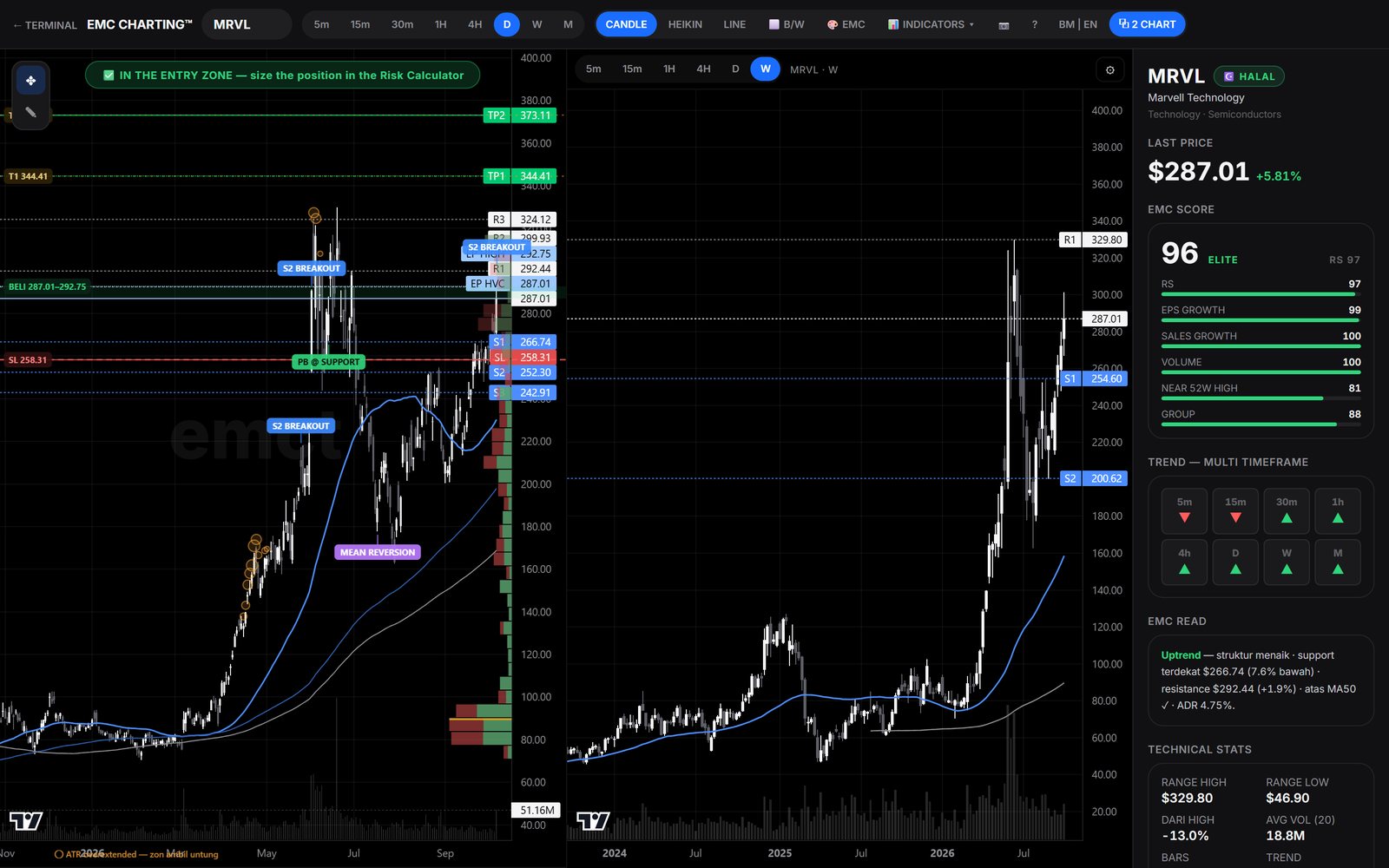Set main chart timeframe to 4H
The image size is (1389, 868).
[475, 25]
